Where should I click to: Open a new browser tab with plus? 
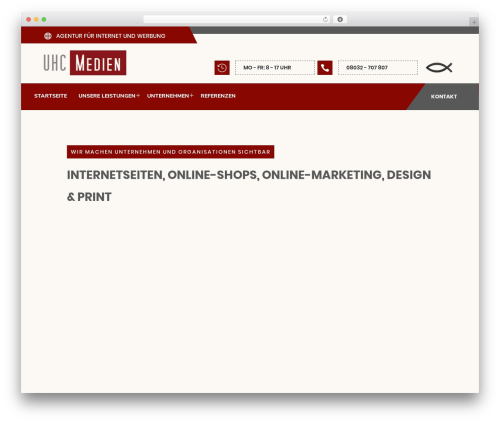pyautogui.click(x=474, y=22)
